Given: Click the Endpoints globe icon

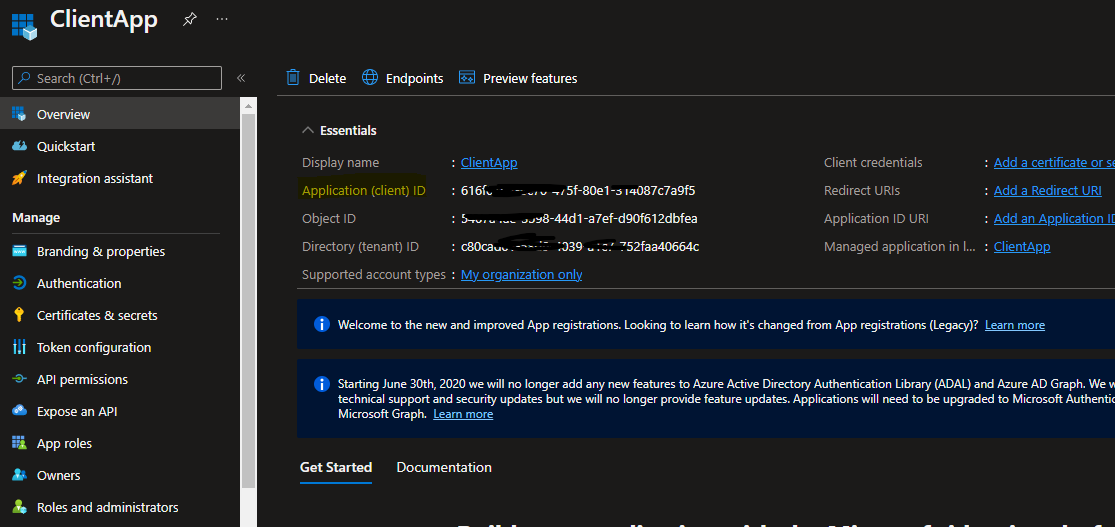Looking at the screenshot, I should pyautogui.click(x=370, y=78).
